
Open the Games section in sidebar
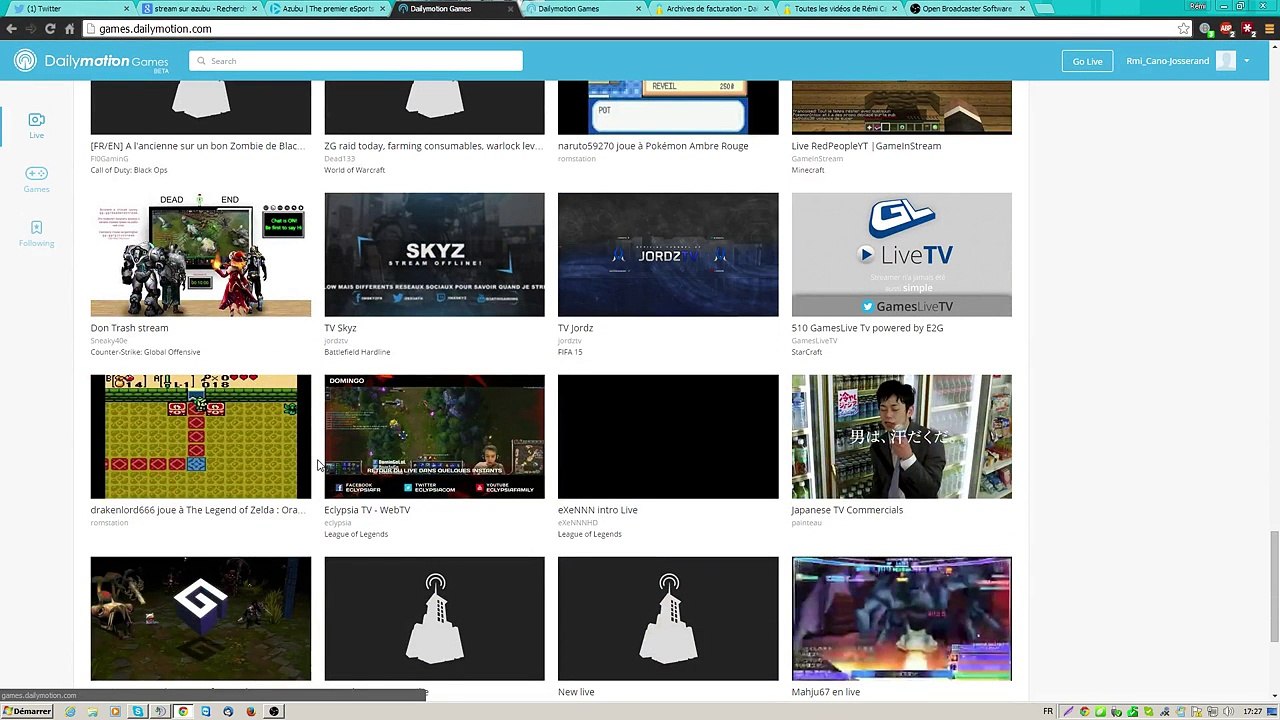click(x=36, y=180)
